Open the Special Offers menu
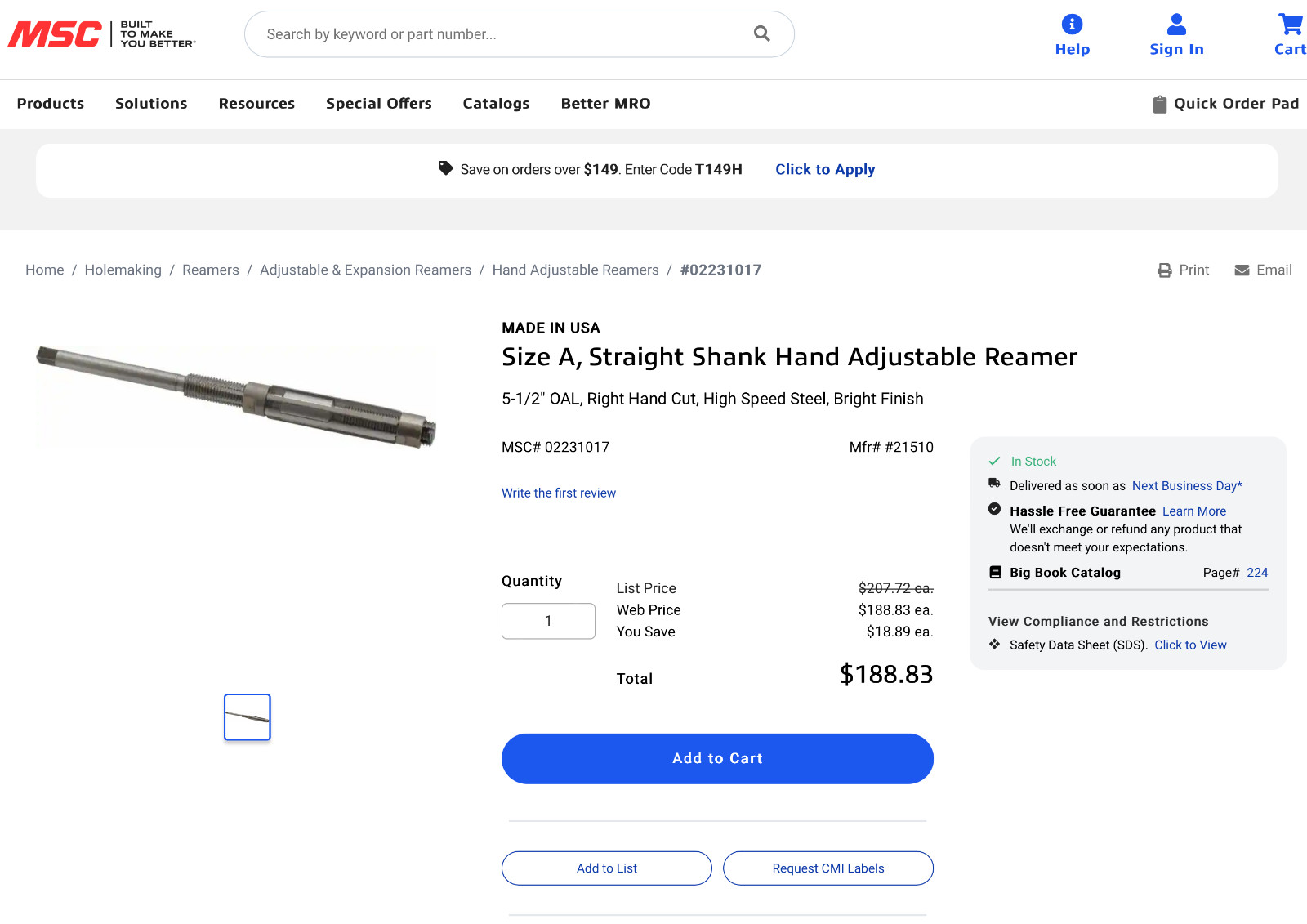This screenshot has width=1307, height=924. tap(379, 104)
